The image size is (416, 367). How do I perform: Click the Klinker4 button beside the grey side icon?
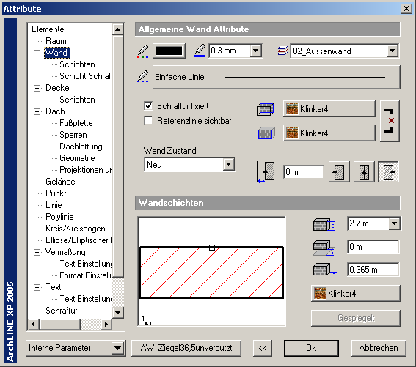click(329, 133)
